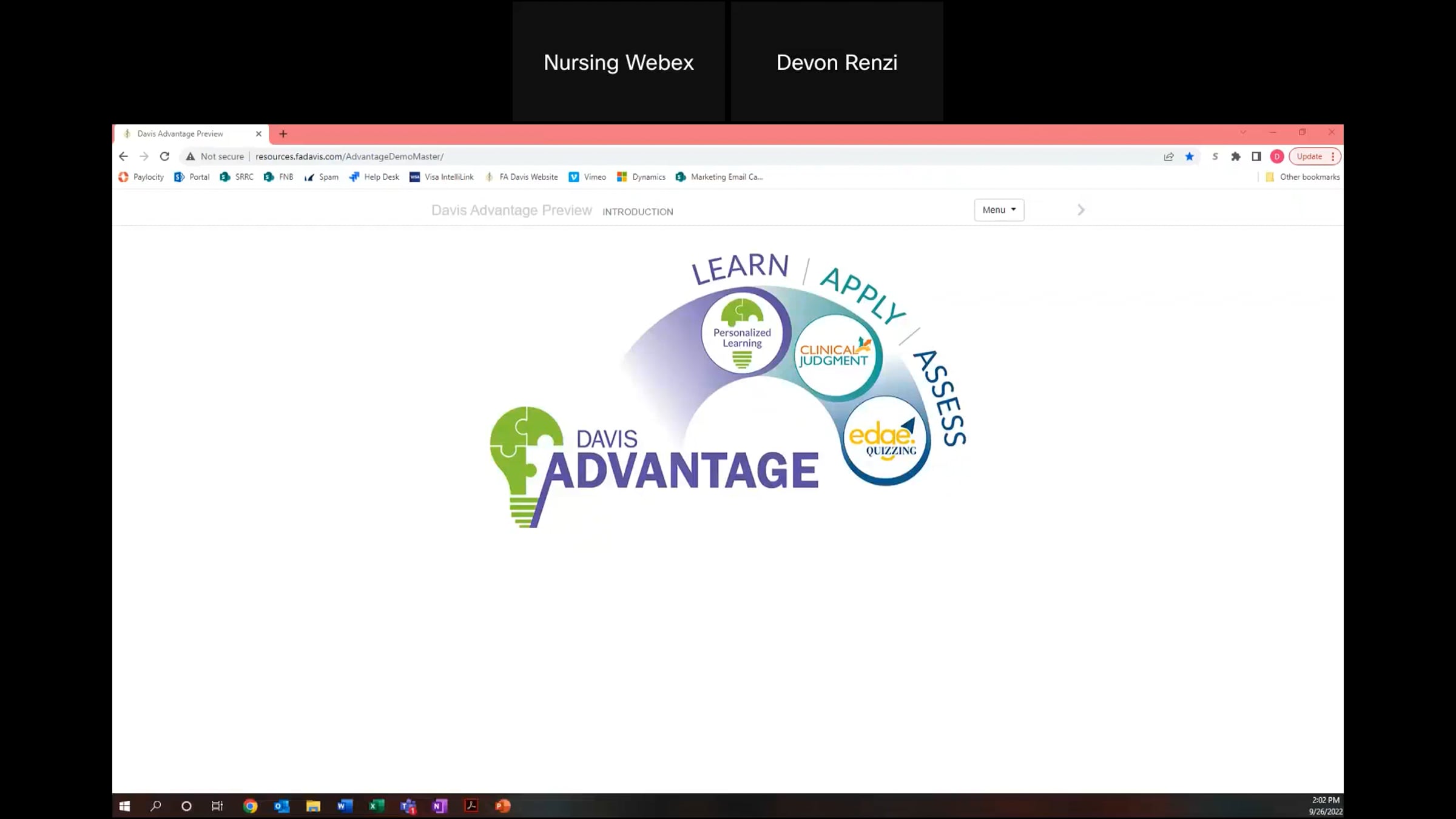
Task: Expand the Menu dropdown
Action: [x=999, y=210]
